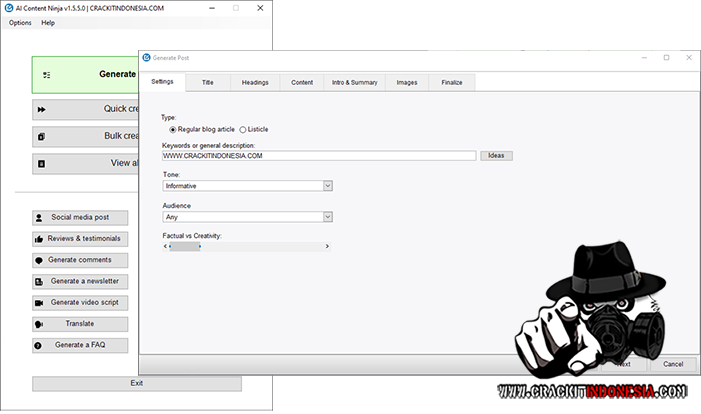Click the Bulk create copy icon
Screen dimensions: 701x414
pyautogui.click(x=42, y=137)
